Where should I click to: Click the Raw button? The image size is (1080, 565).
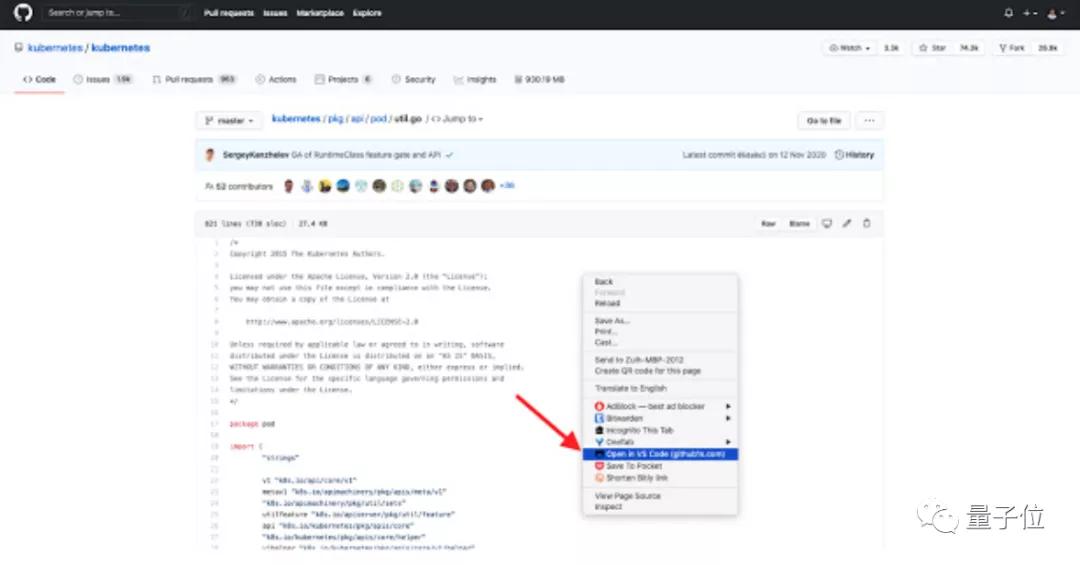pyautogui.click(x=768, y=223)
